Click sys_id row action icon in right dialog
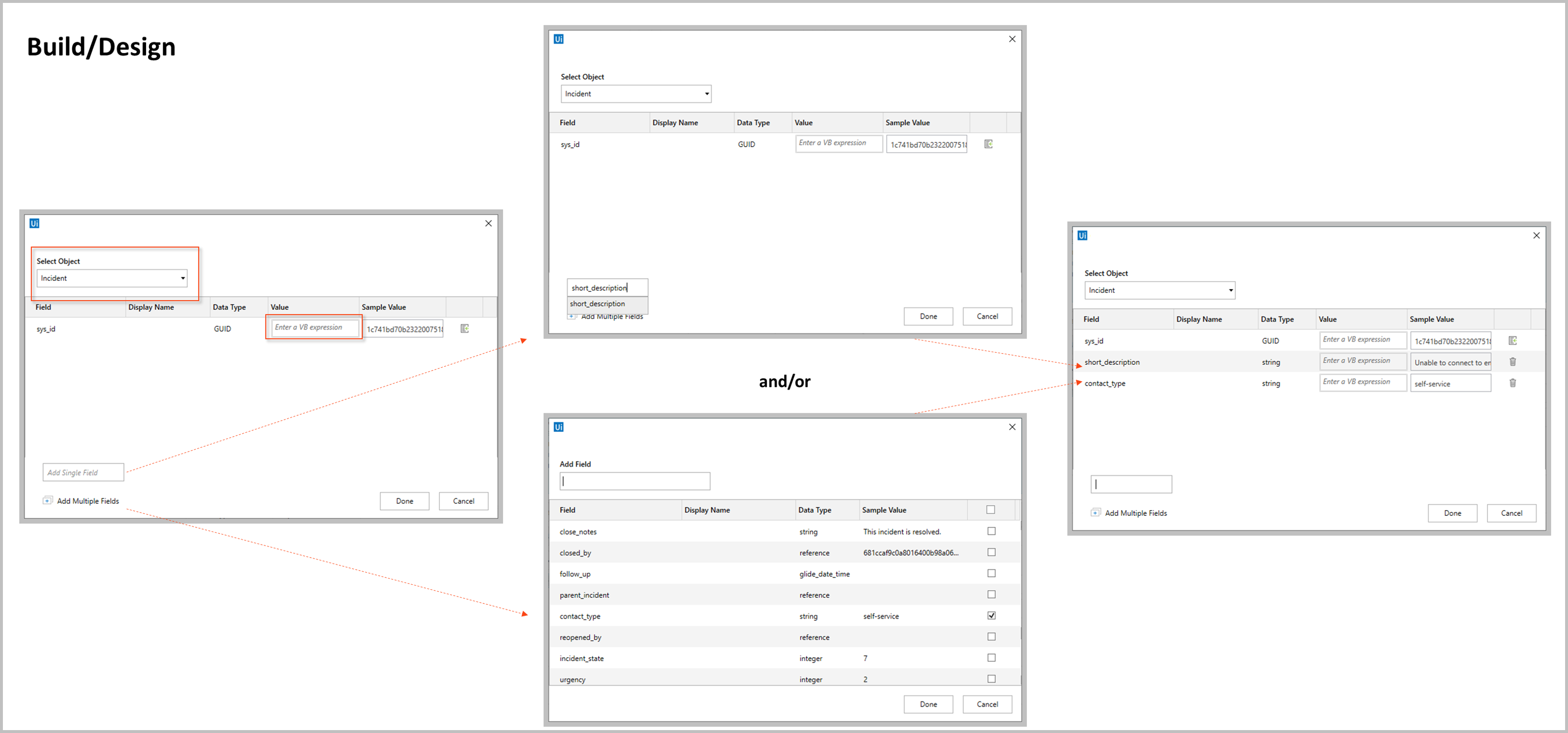The width and height of the screenshot is (1568, 733). (x=1513, y=341)
